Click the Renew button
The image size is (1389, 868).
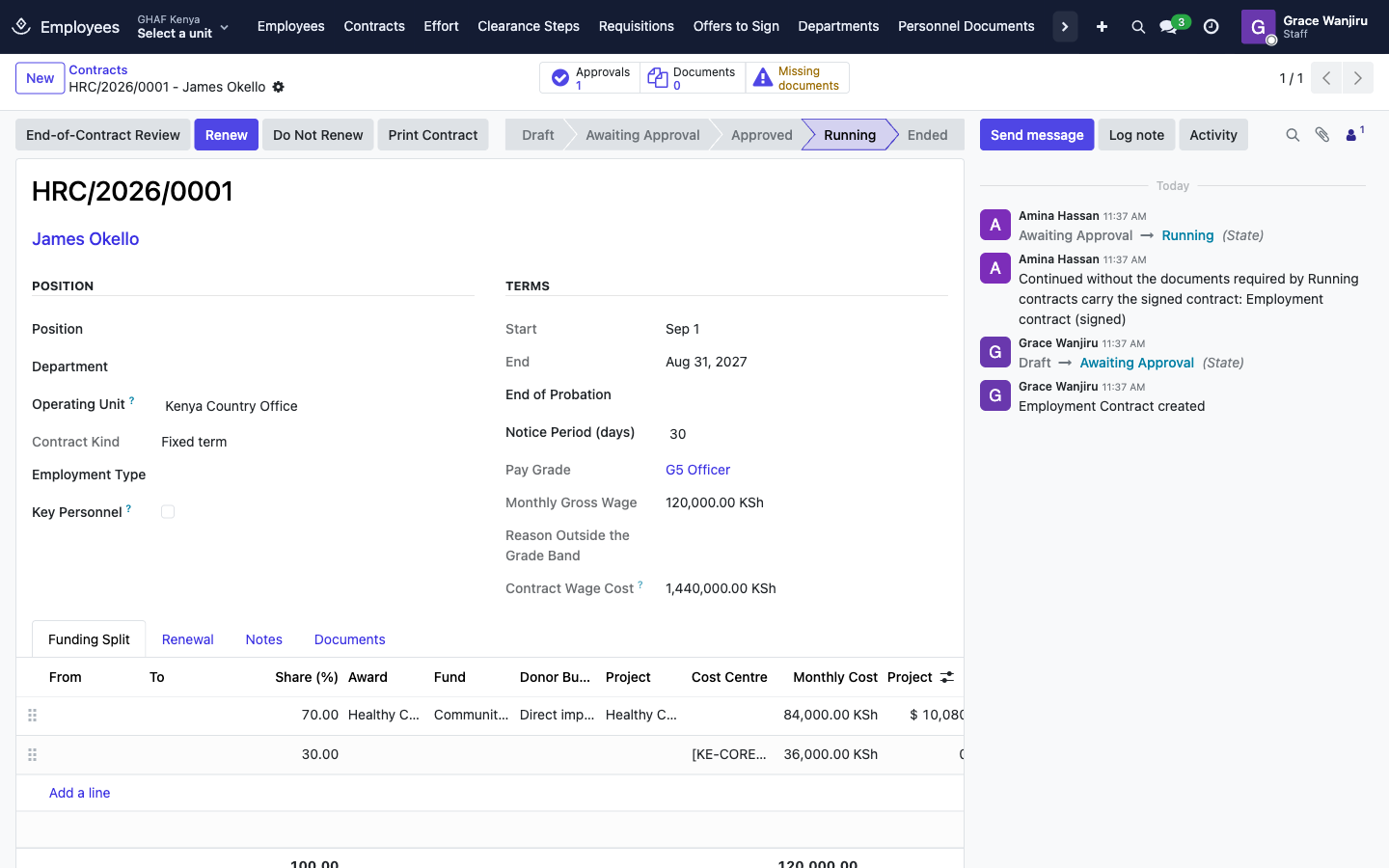[x=227, y=135]
